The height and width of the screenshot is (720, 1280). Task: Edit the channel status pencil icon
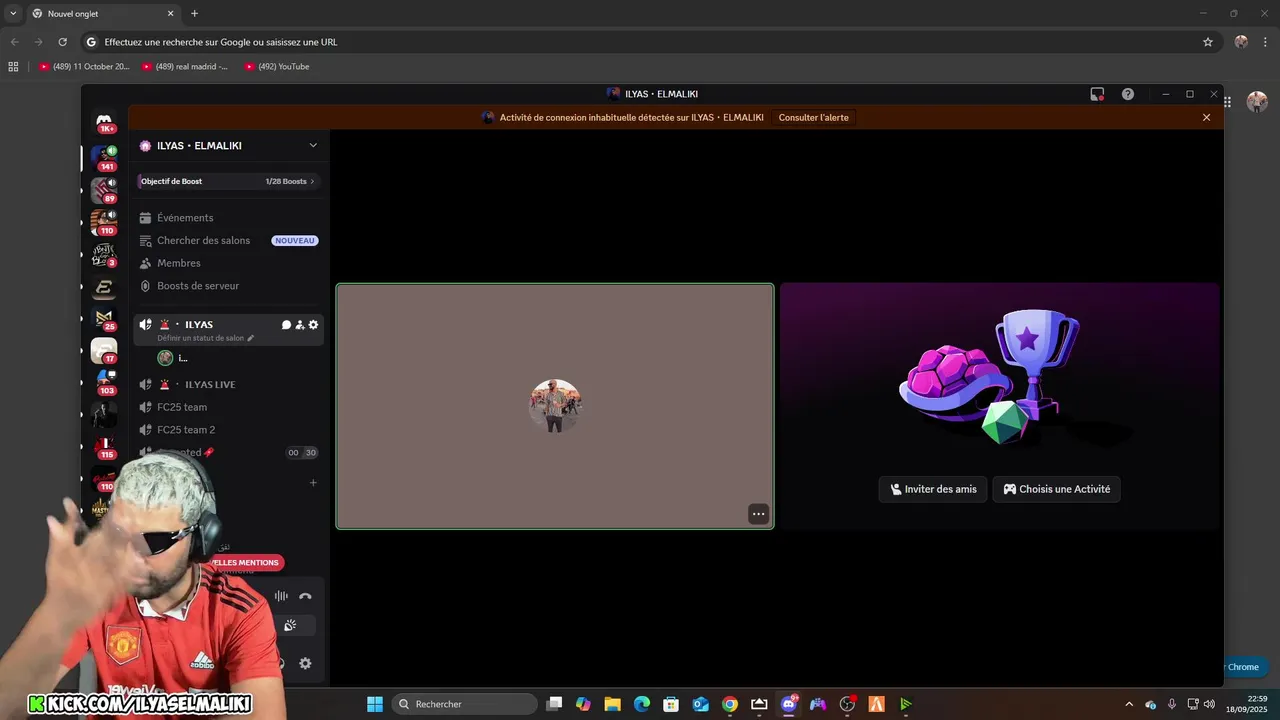[x=251, y=338]
